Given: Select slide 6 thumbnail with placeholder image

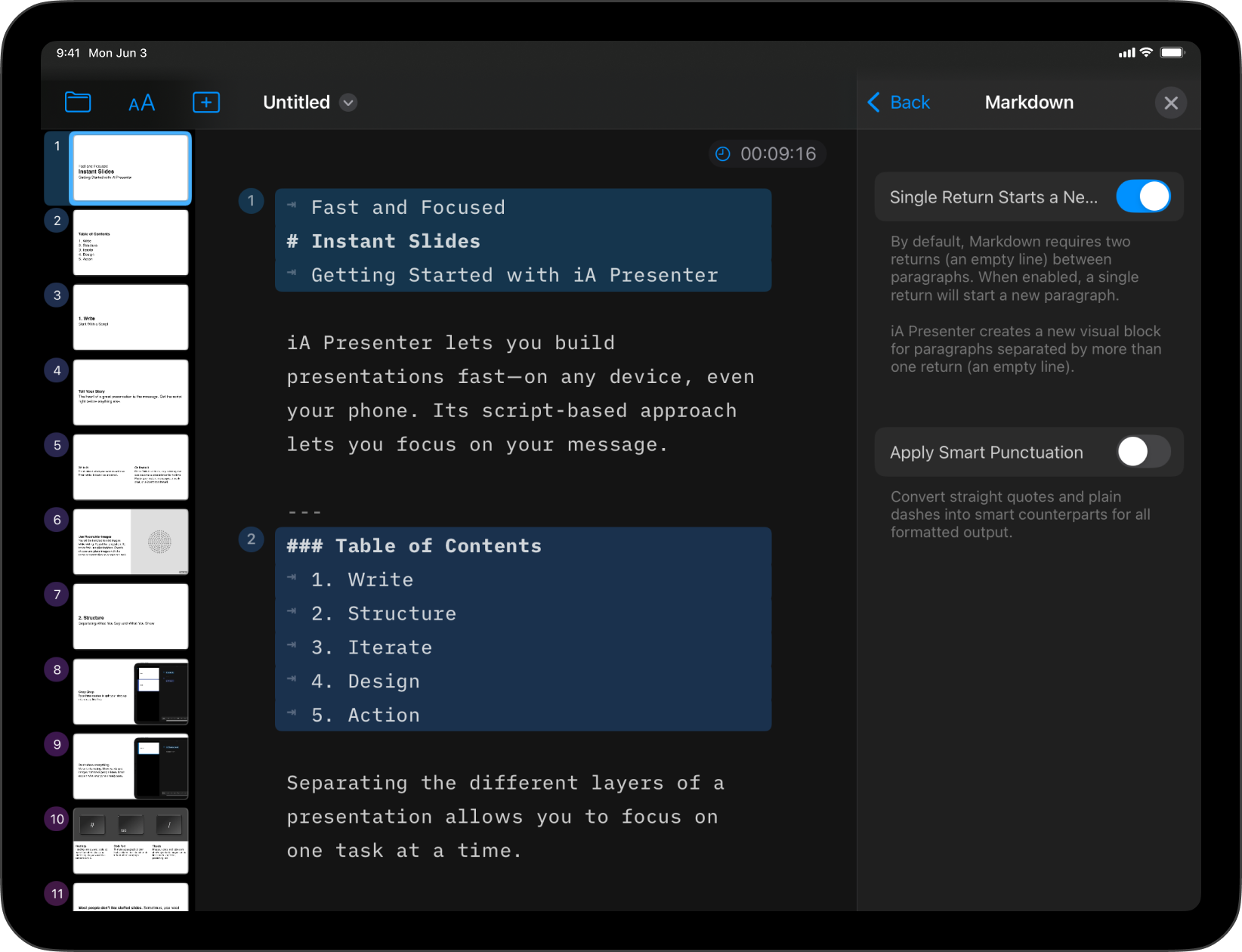Looking at the screenshot, I should (131, 542).
